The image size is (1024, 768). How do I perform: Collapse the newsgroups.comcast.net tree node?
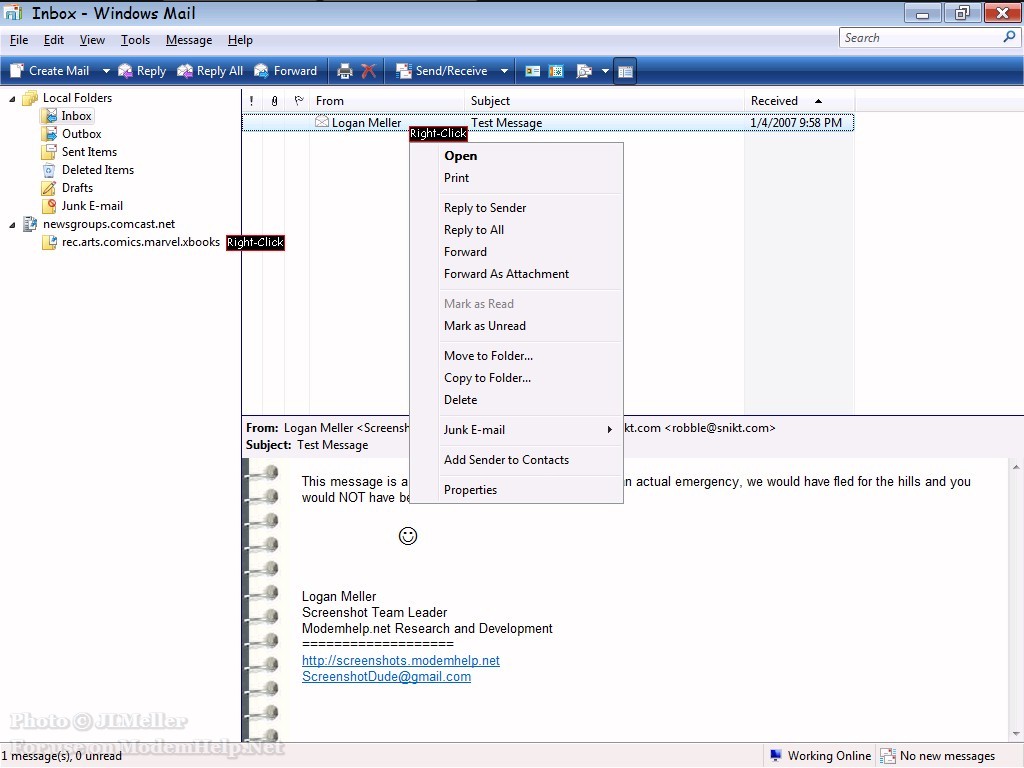[x=12, y=225]
